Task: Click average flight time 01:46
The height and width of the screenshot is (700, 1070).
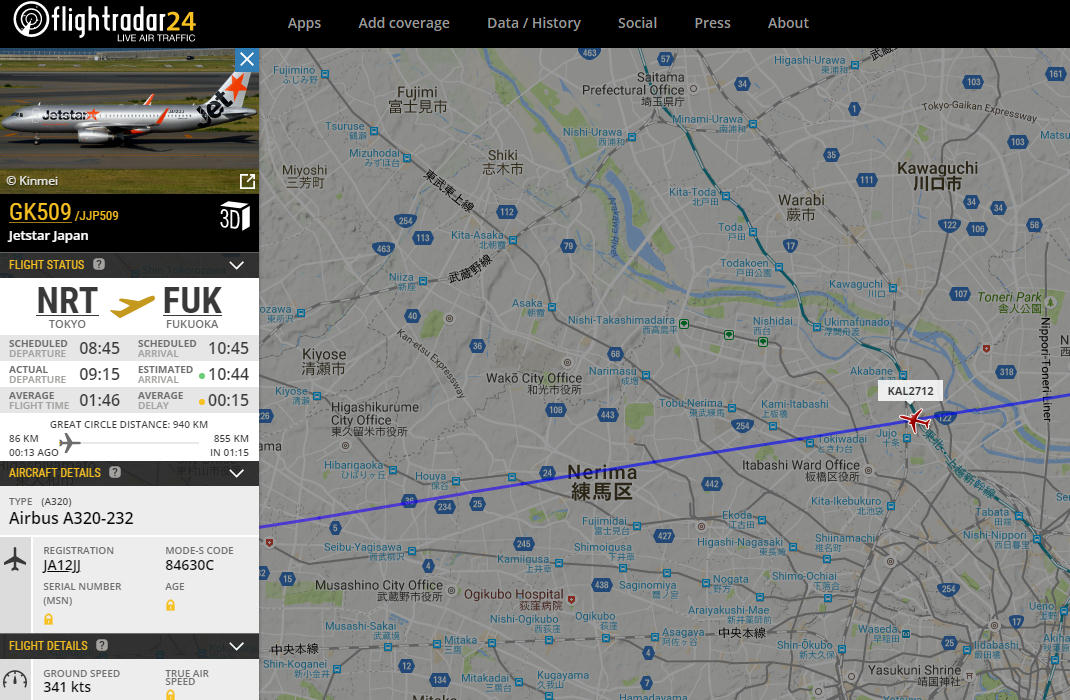Action: 100,400
